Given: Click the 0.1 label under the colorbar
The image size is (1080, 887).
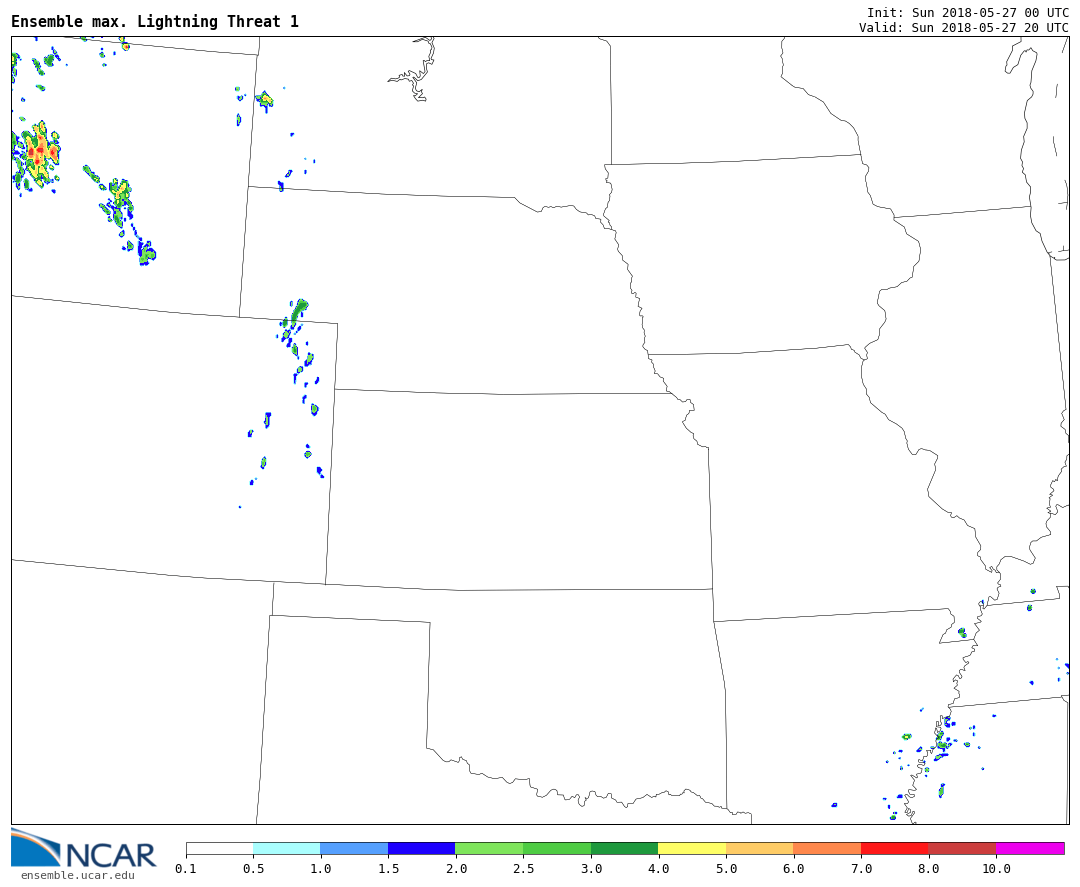Looking at the screenshot, I should [x=186, y=869].
